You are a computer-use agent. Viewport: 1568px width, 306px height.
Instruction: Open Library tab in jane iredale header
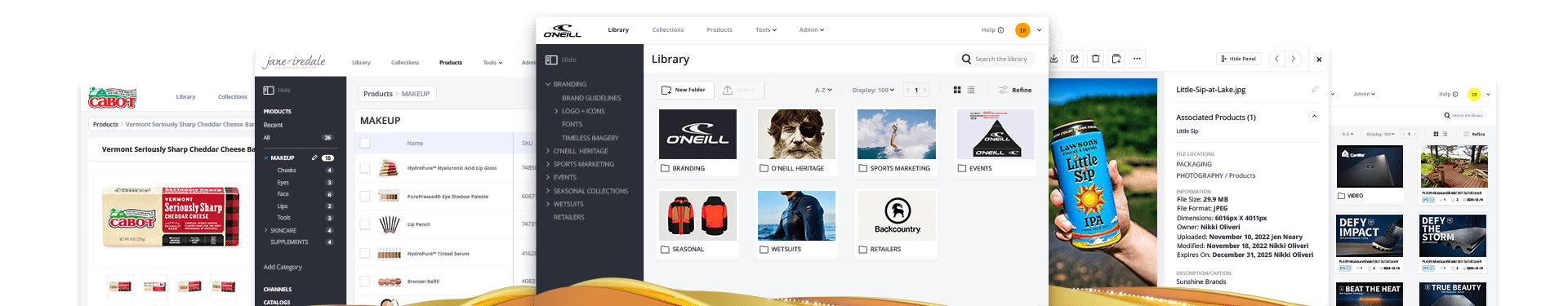(361, 63)
